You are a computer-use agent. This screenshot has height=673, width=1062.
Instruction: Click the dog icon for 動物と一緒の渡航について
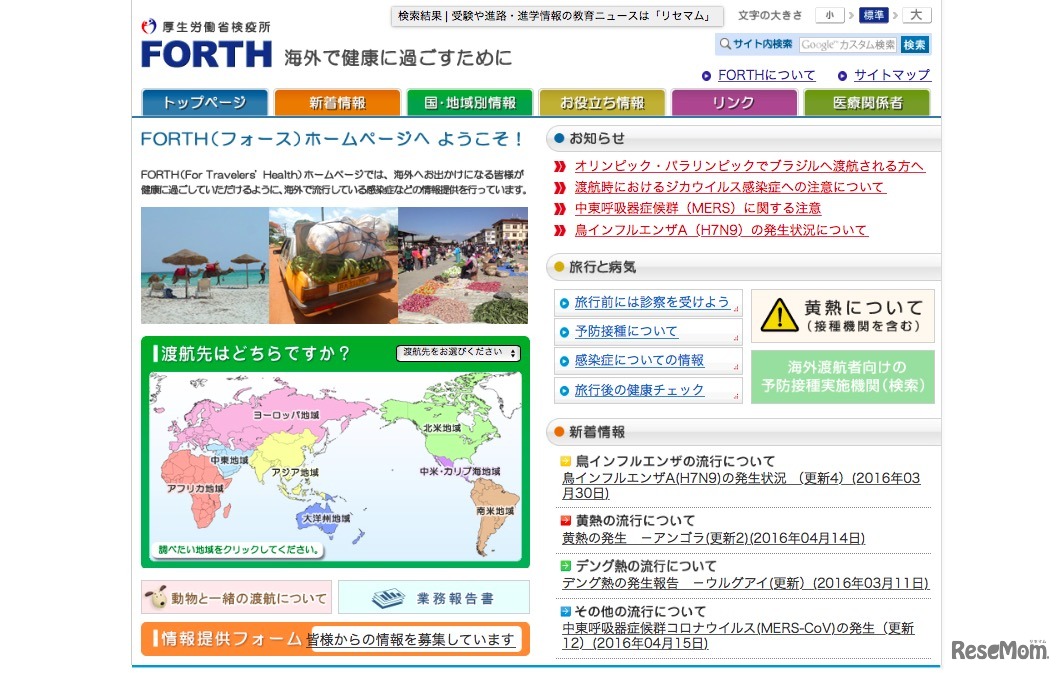[x=158, y=597]
